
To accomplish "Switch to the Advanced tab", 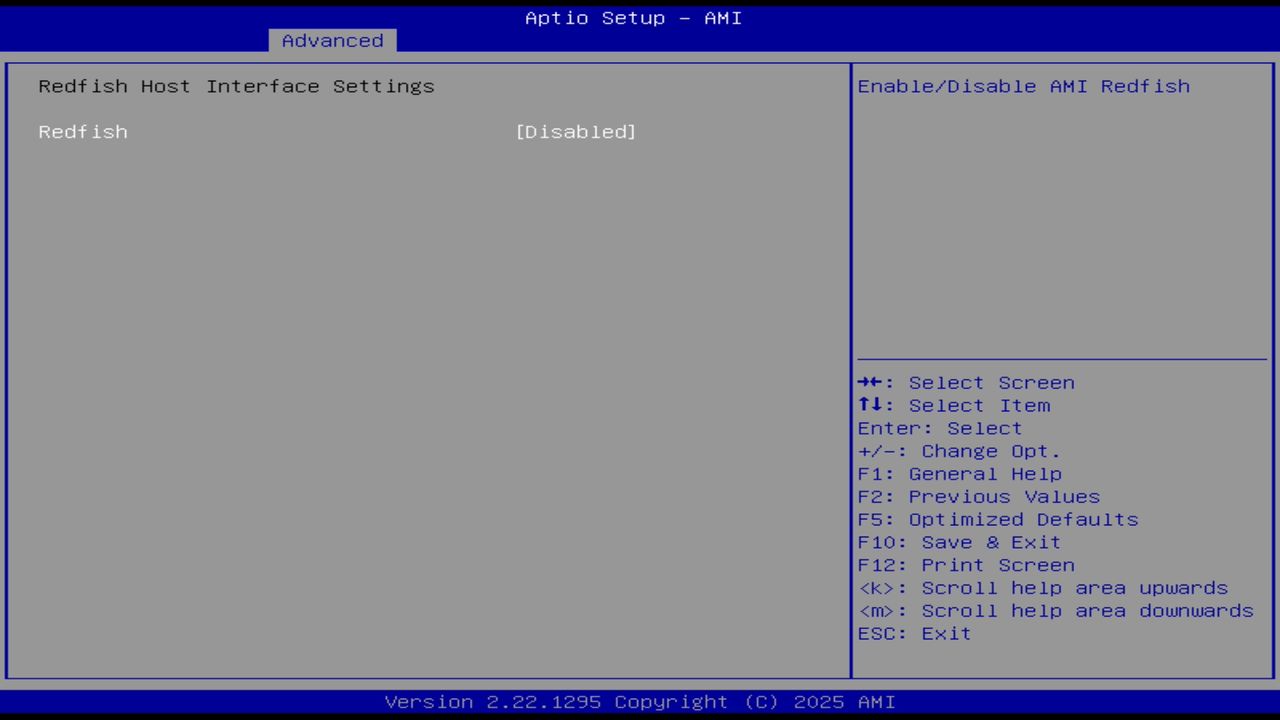I will pyautogui.click(x=332, y=40).
